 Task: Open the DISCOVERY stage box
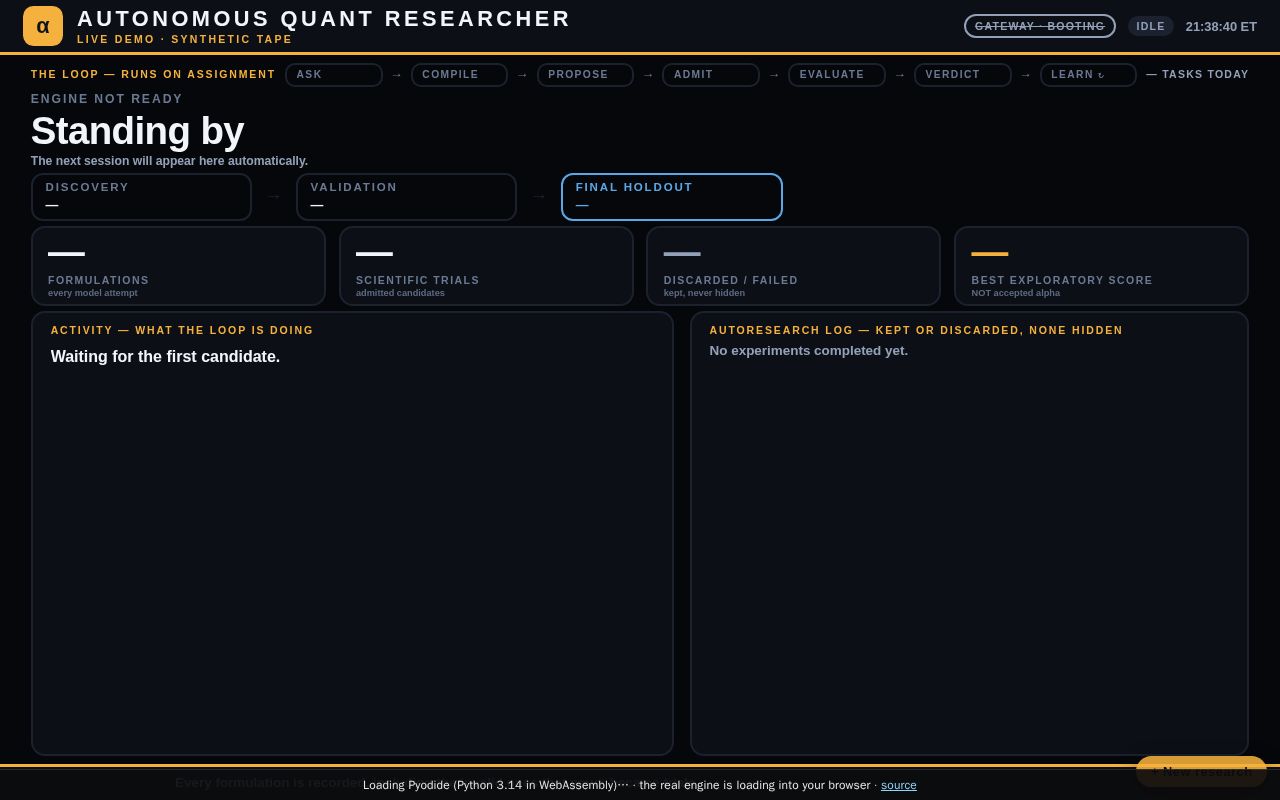pos(141,197)
